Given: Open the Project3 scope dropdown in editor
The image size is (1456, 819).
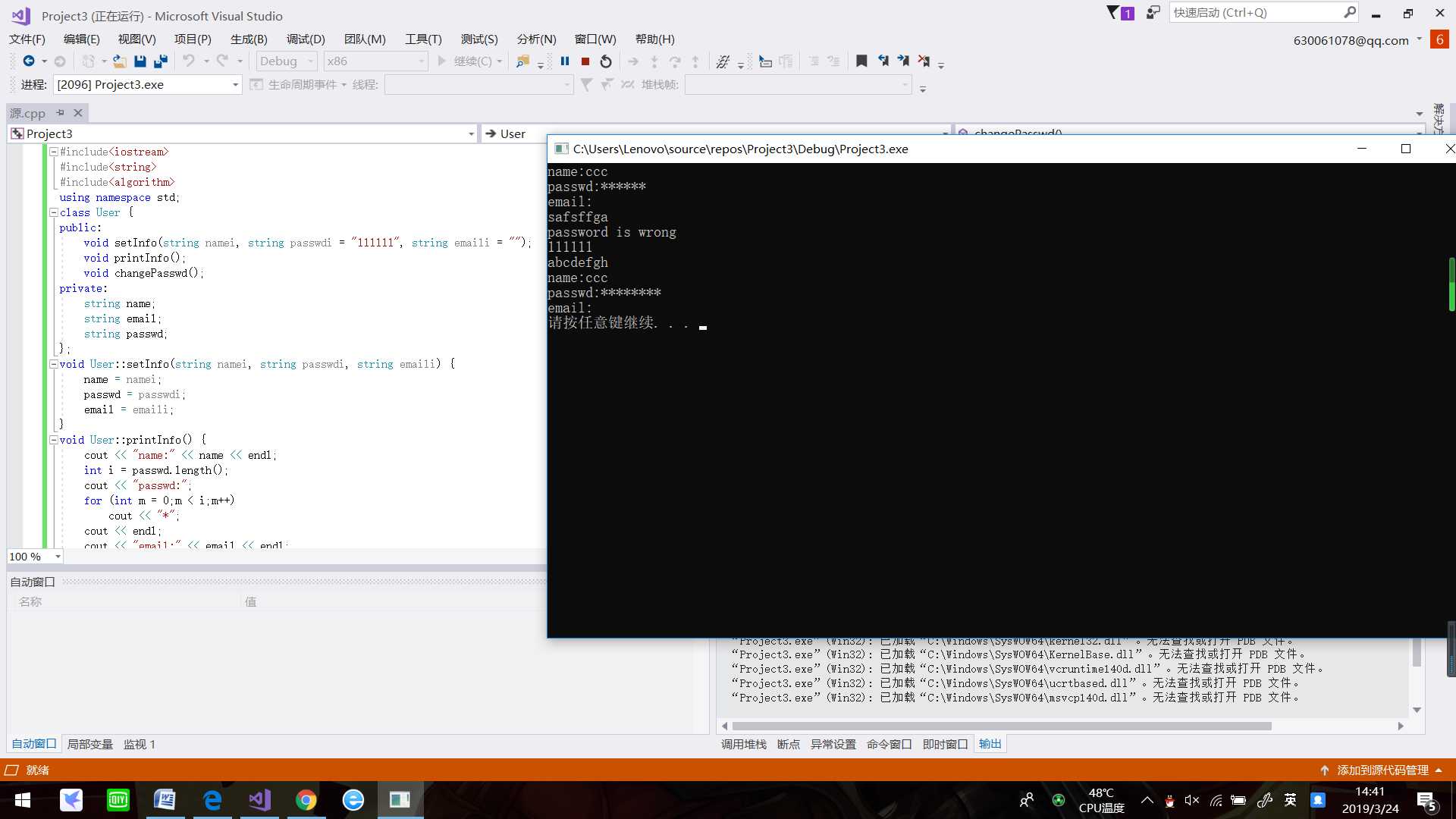Looking at the screenshot, I should tap(243, 134).
